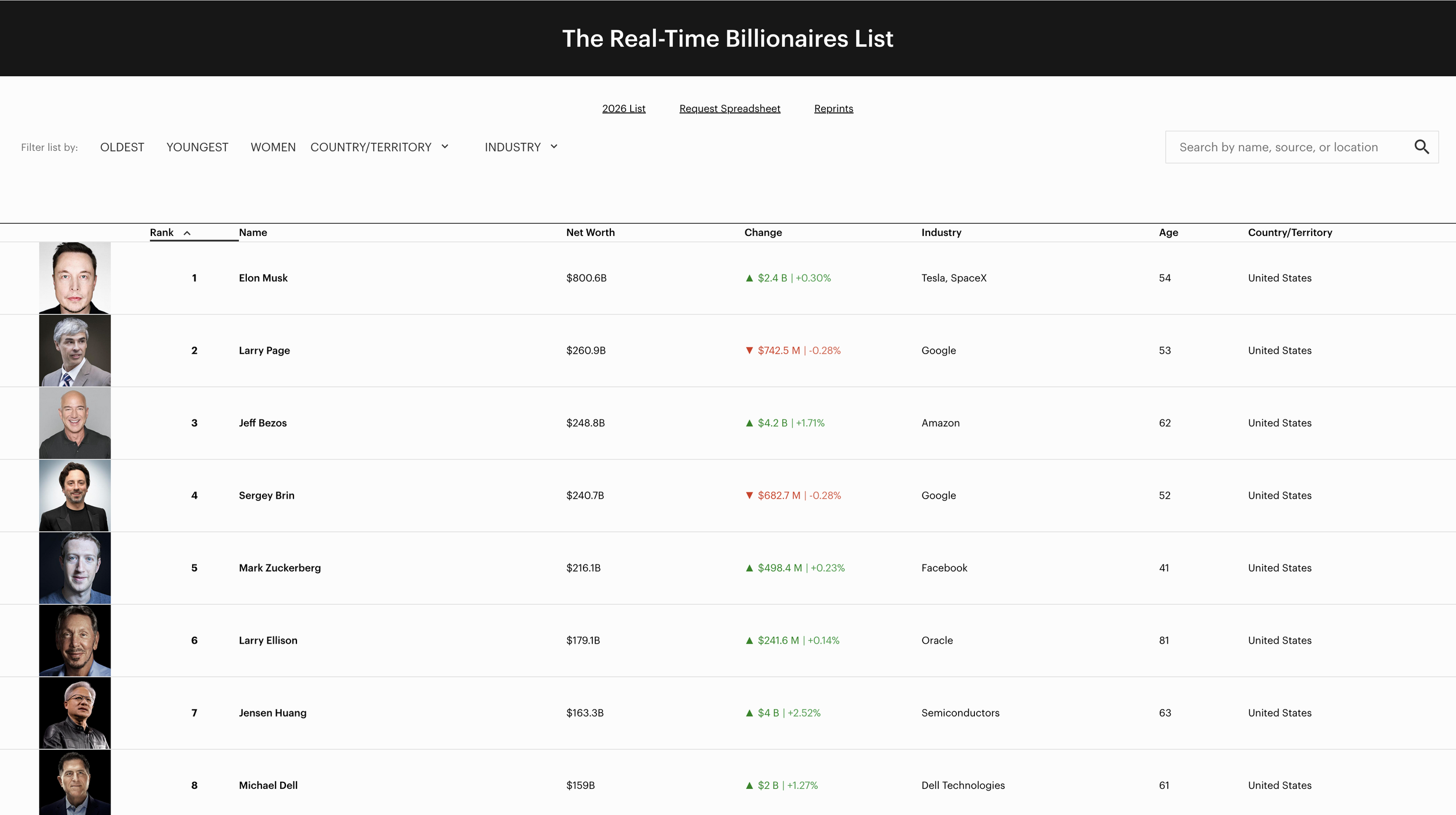Open the 2026 List link

623,108
